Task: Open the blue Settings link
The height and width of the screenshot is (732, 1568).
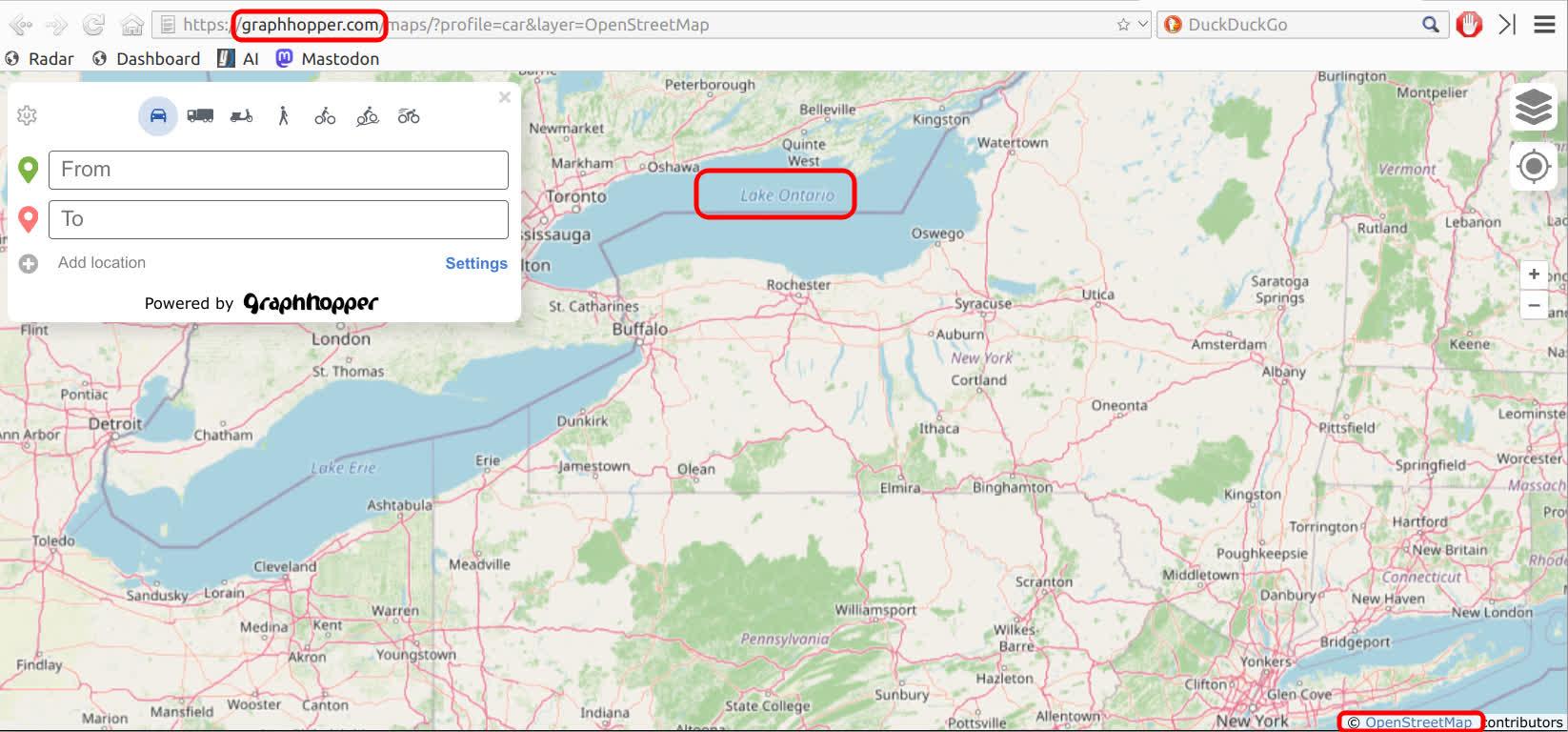Action: pos(476,263)
